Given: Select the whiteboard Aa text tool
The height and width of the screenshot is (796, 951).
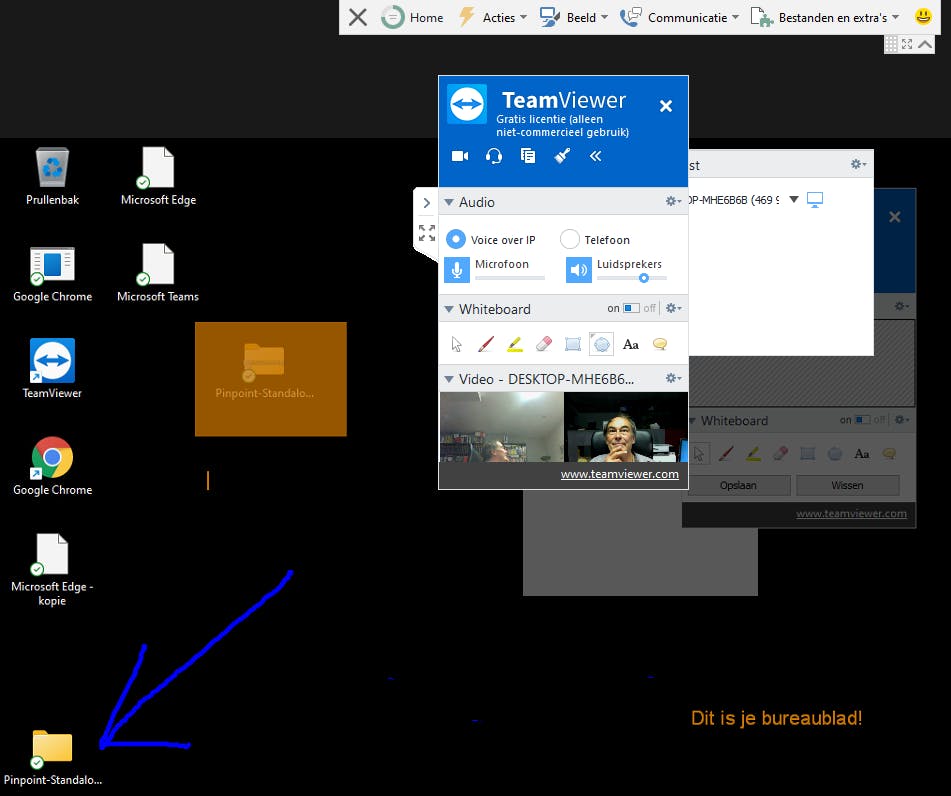Looking at the screenshot, I should click(631, 345).
